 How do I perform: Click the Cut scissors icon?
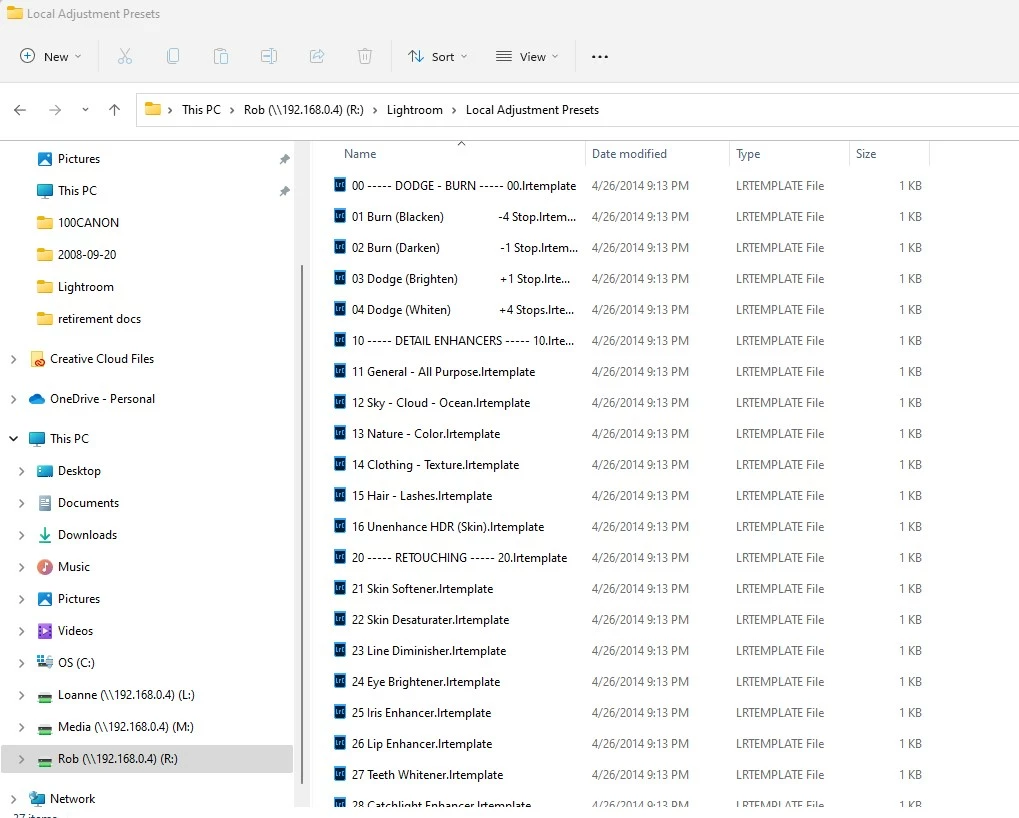[125, 57]
